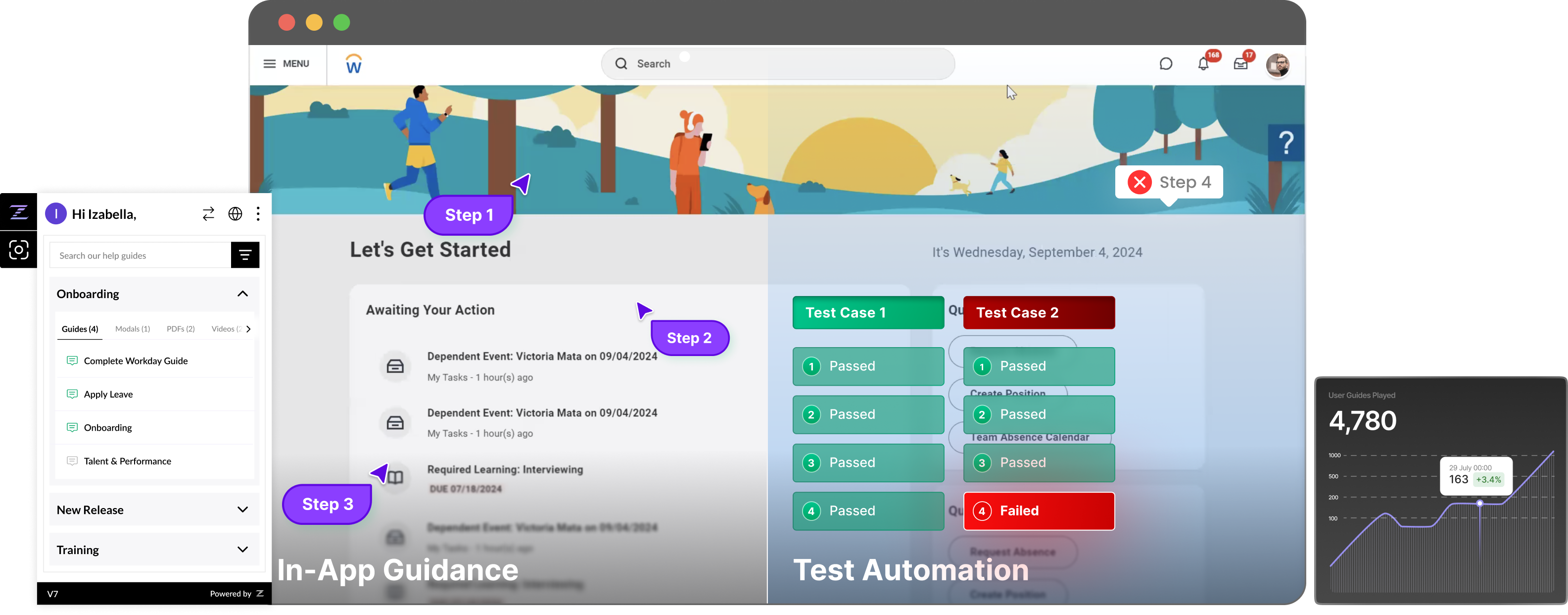Click the blue question mark help tab

coord(1286,143)
